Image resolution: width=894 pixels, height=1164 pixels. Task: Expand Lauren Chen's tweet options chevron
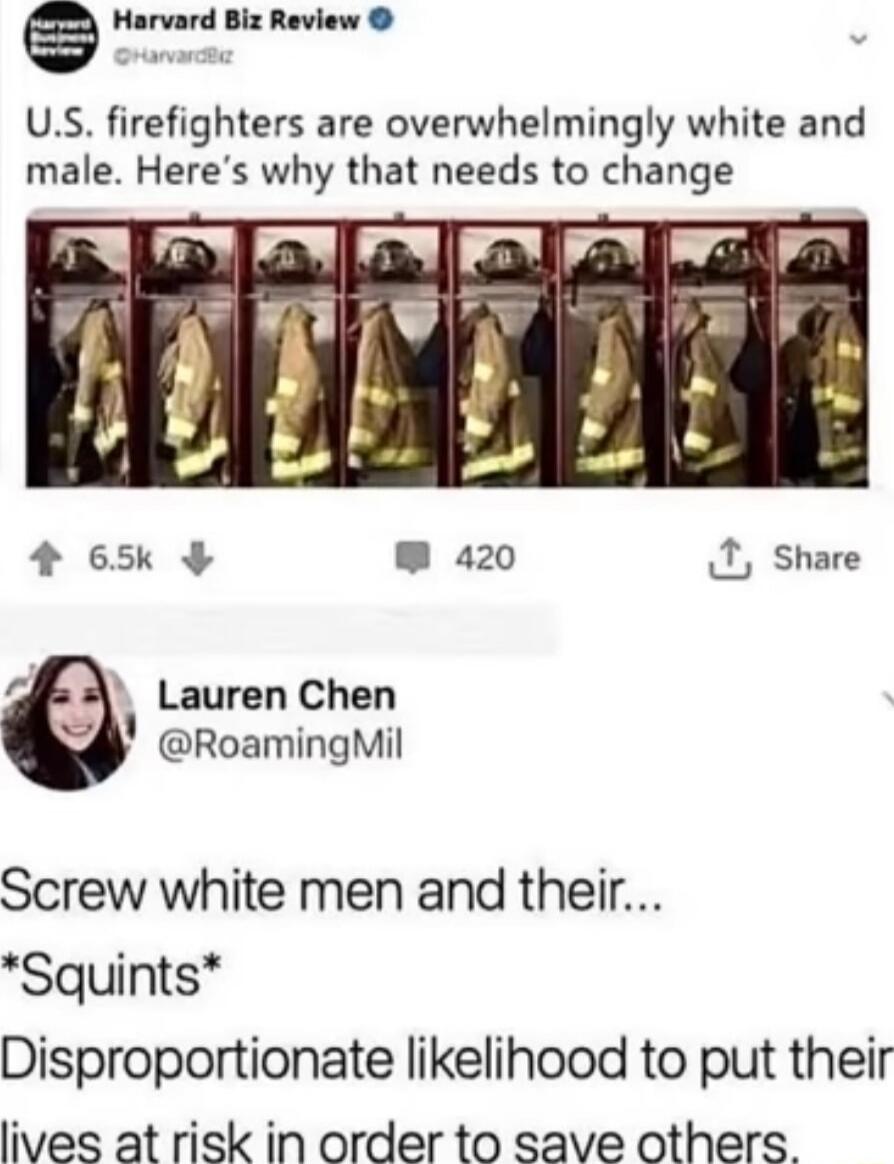887,699
